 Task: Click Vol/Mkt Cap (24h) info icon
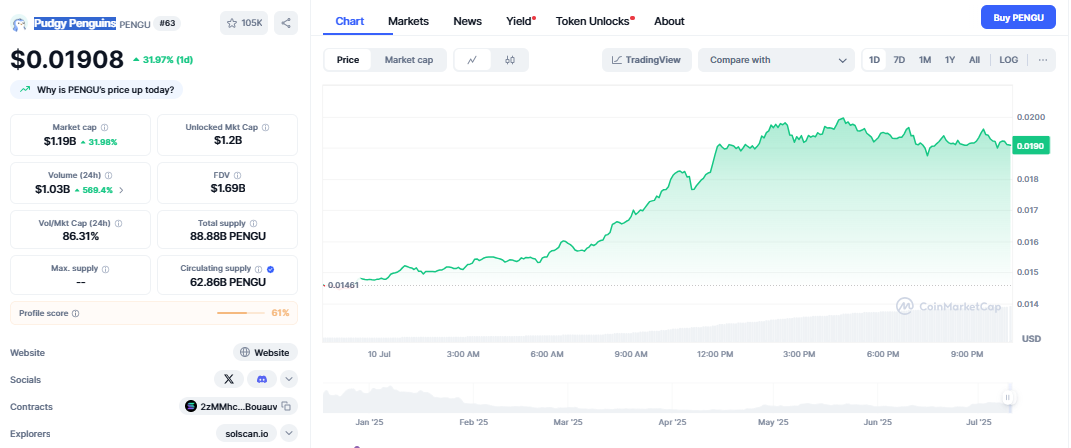click(x=118, y=223)
